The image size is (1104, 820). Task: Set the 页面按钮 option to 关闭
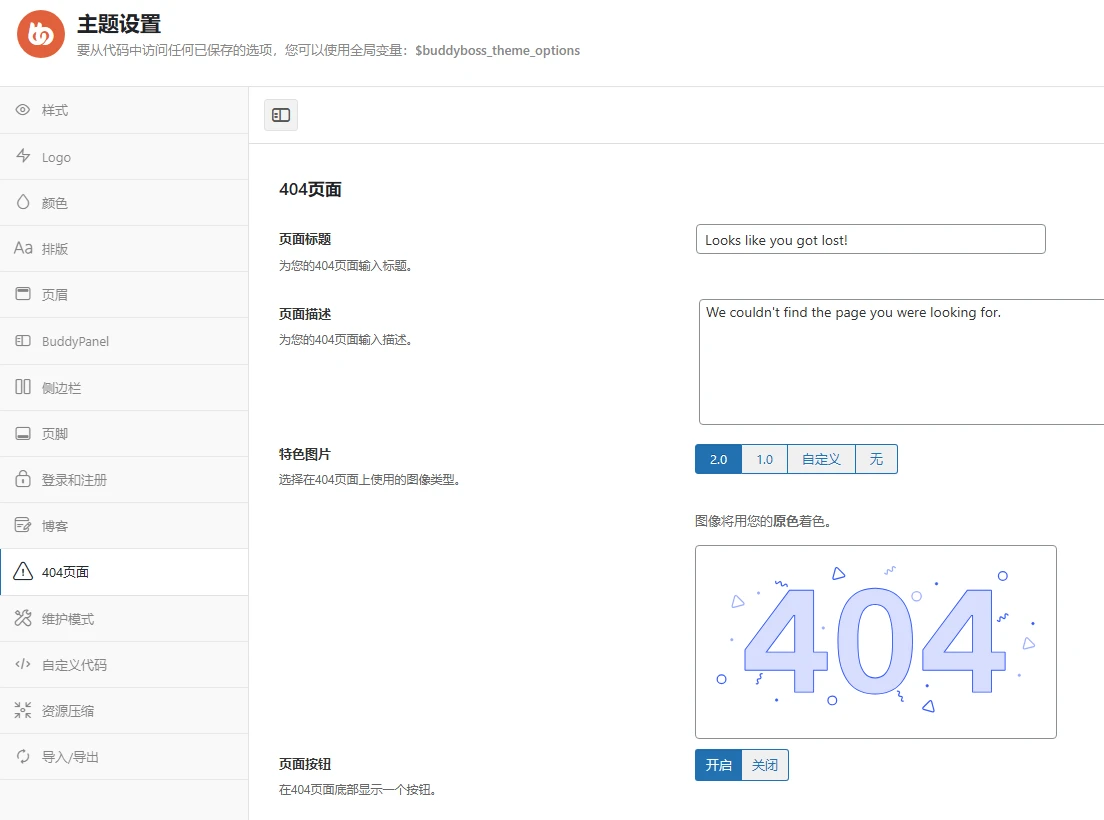pyautogui.click(x=765, y=765)
